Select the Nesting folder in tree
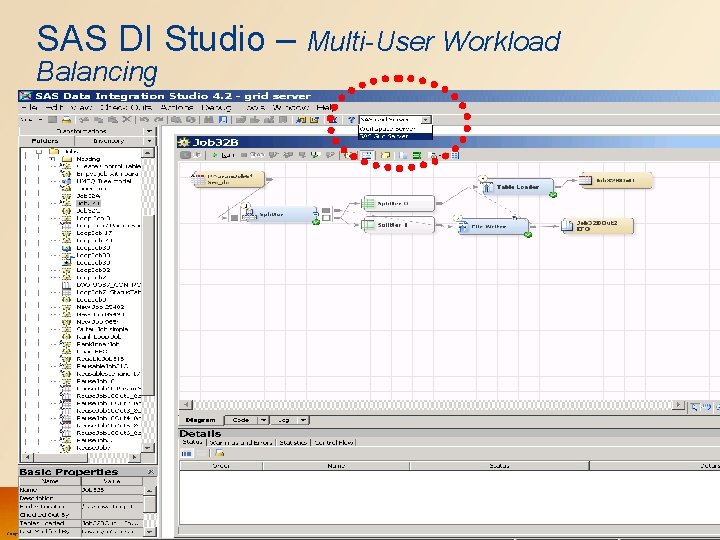Viewport: 720px width, 540px height. pos(88,159)
